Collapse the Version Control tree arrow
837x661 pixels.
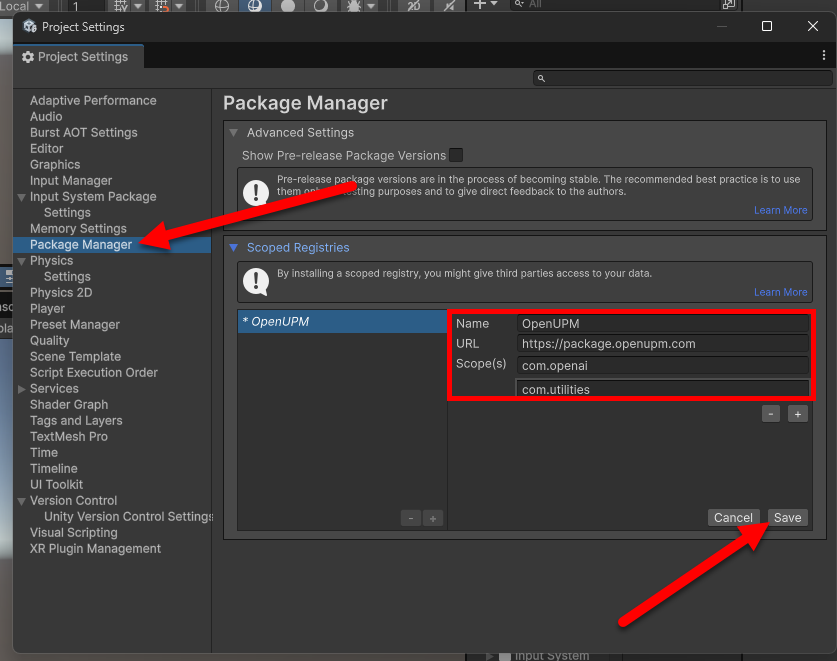pos(21,501)
